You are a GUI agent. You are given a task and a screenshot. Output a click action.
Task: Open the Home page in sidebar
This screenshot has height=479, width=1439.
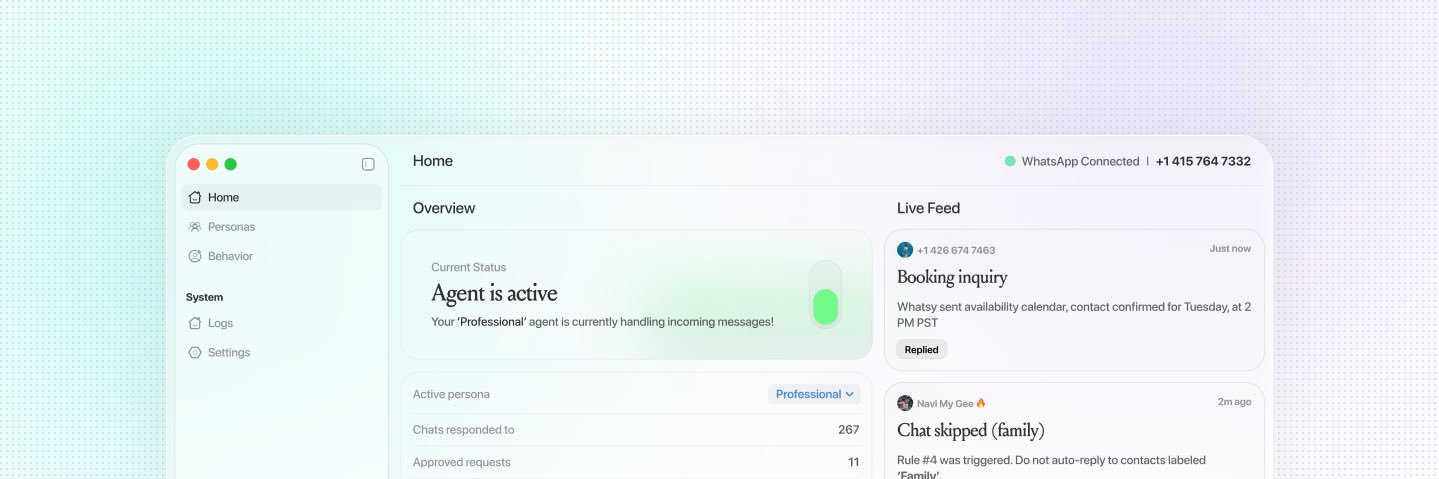pyautogui.click(x=282, y=197)
